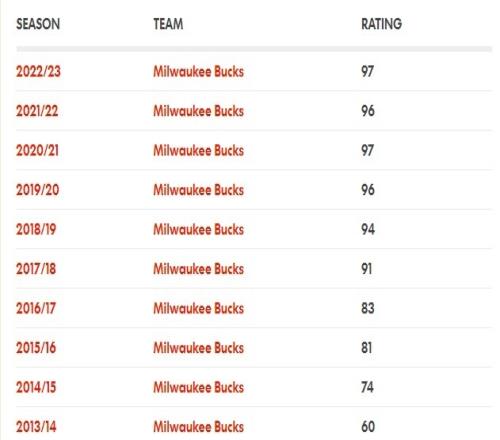This screenshot has height=440, width=500.
Task: Click the TEAM column header
Action: point(168,24)
